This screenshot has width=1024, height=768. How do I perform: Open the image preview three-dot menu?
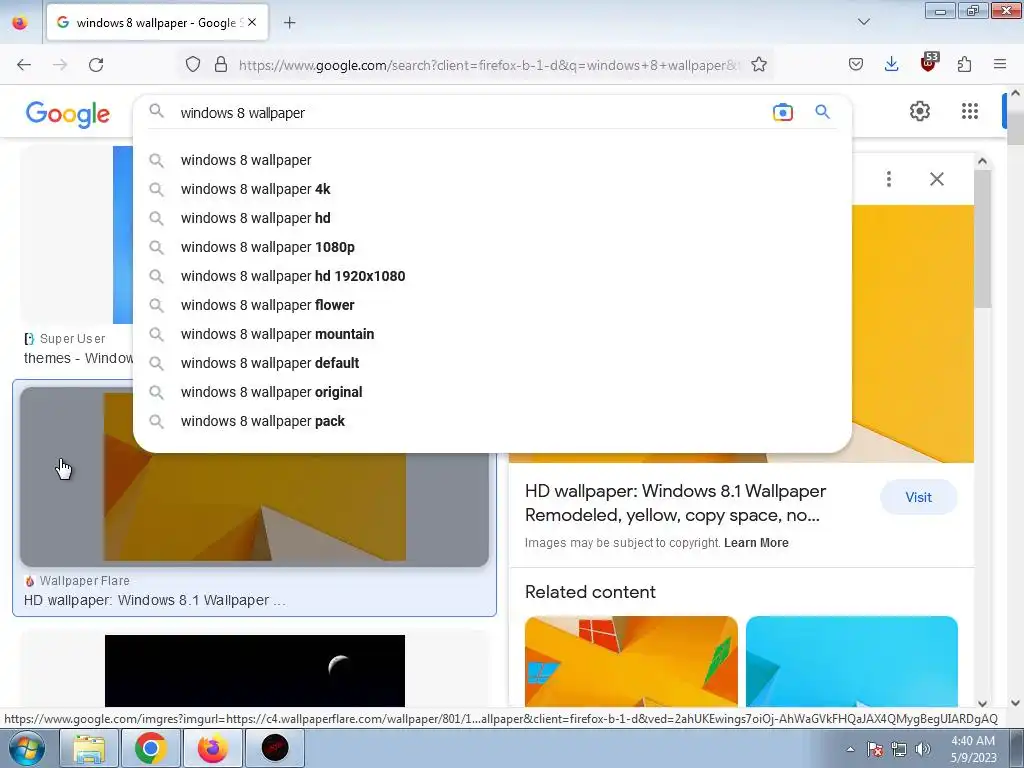point(889,179)
